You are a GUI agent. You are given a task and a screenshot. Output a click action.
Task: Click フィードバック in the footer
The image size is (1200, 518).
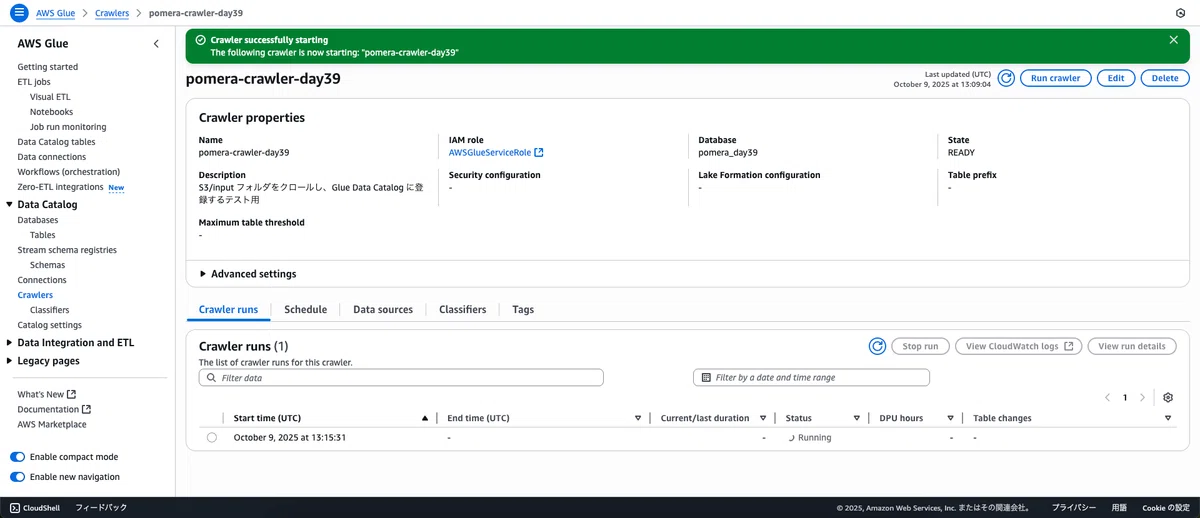click(101, 508)
